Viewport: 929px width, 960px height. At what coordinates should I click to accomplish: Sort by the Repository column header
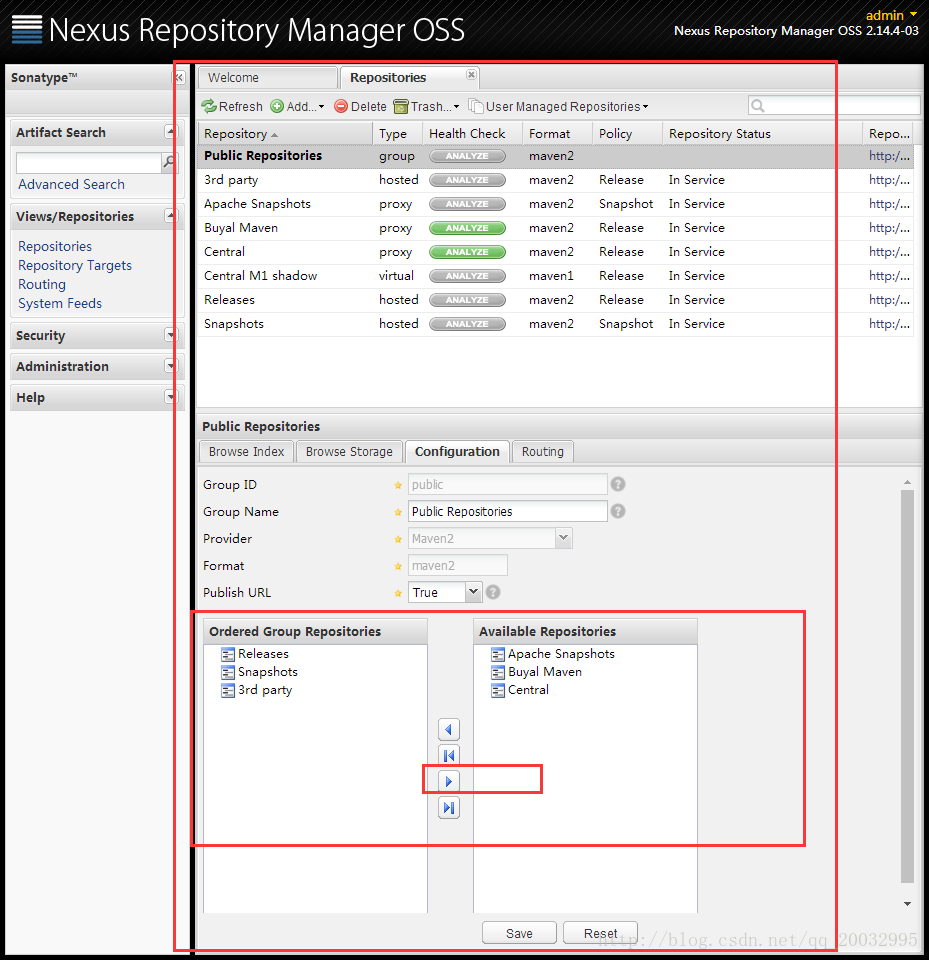[x=285, y=133]
